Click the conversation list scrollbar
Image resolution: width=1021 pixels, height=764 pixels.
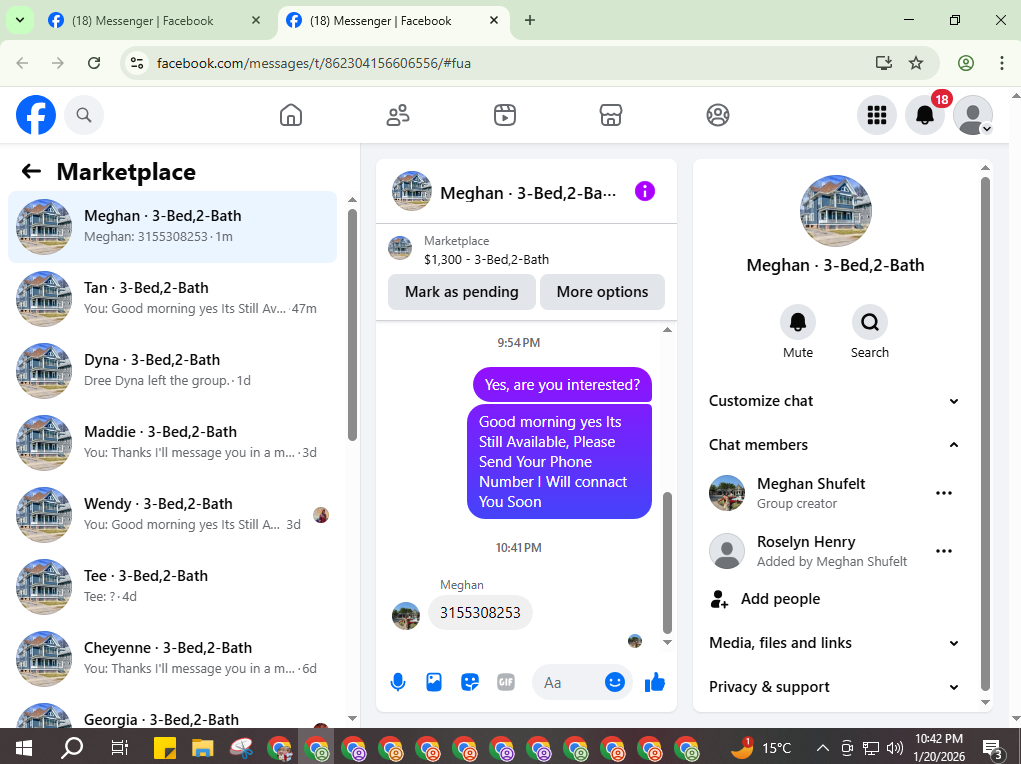pos(352,326)
